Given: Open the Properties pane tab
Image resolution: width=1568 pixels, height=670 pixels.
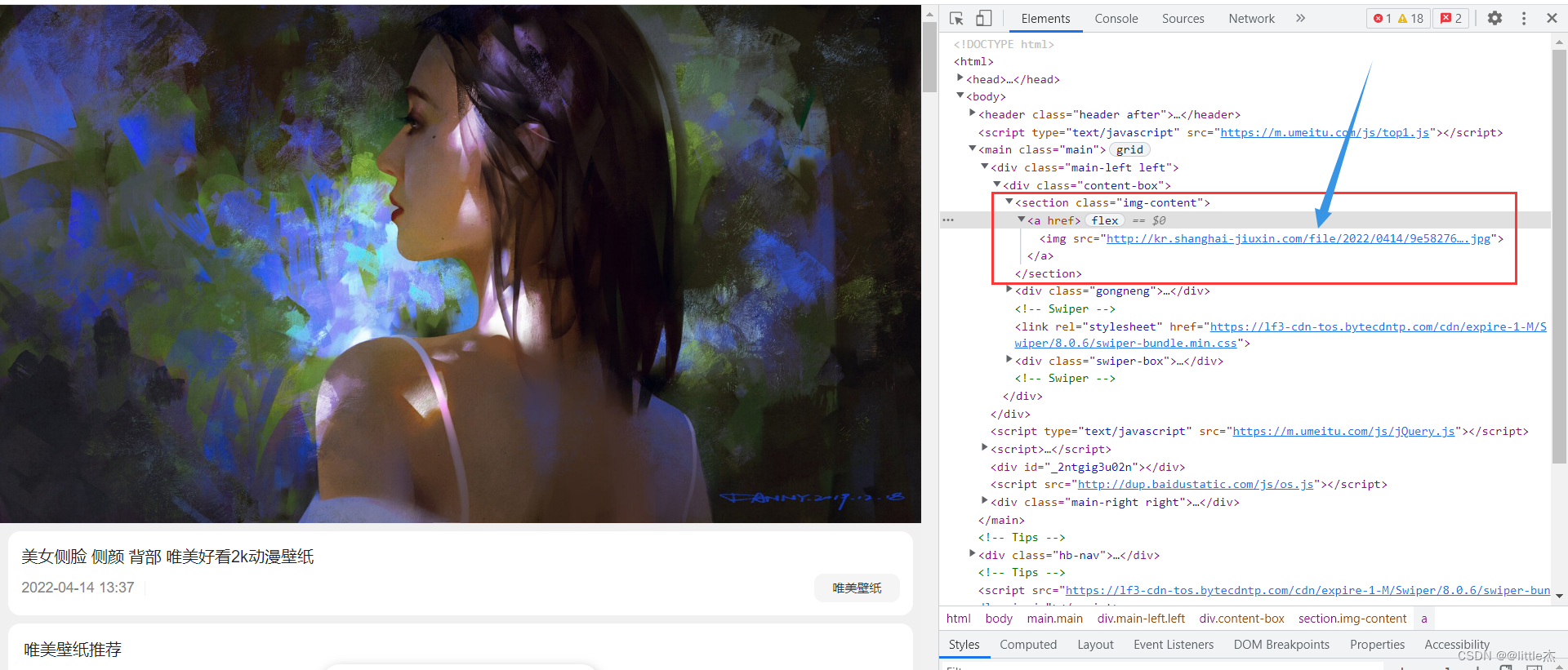Looking at the screenshot, I should point(1377,645).
